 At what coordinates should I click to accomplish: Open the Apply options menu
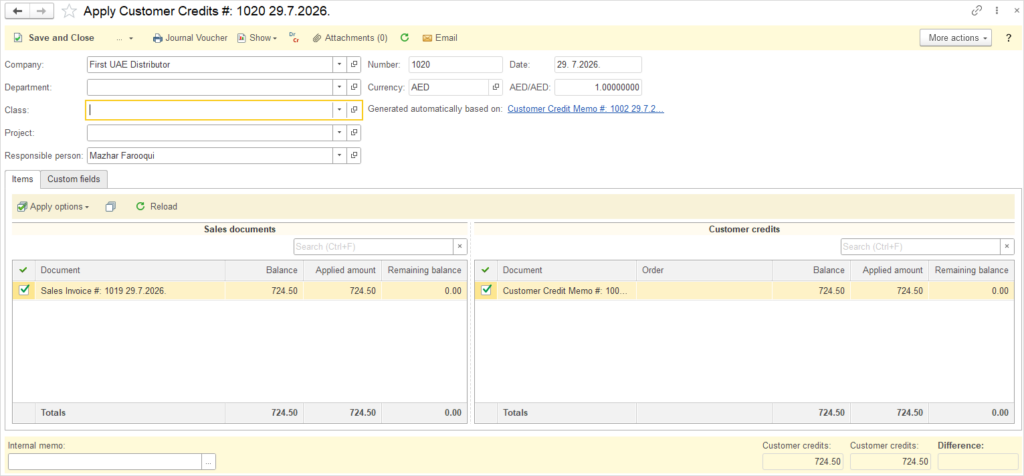coord(53,206)
